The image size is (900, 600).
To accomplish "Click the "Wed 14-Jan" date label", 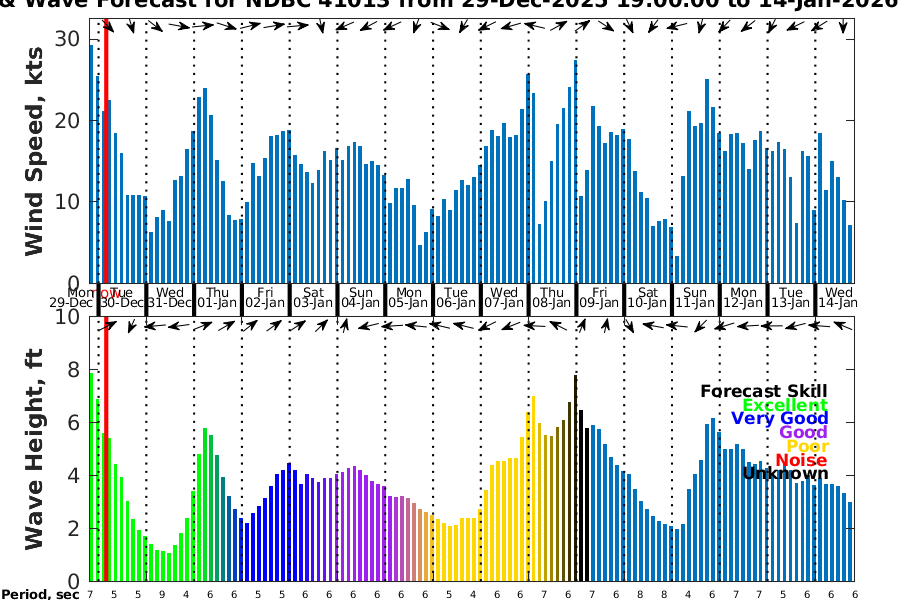I will tap(838, 297).
